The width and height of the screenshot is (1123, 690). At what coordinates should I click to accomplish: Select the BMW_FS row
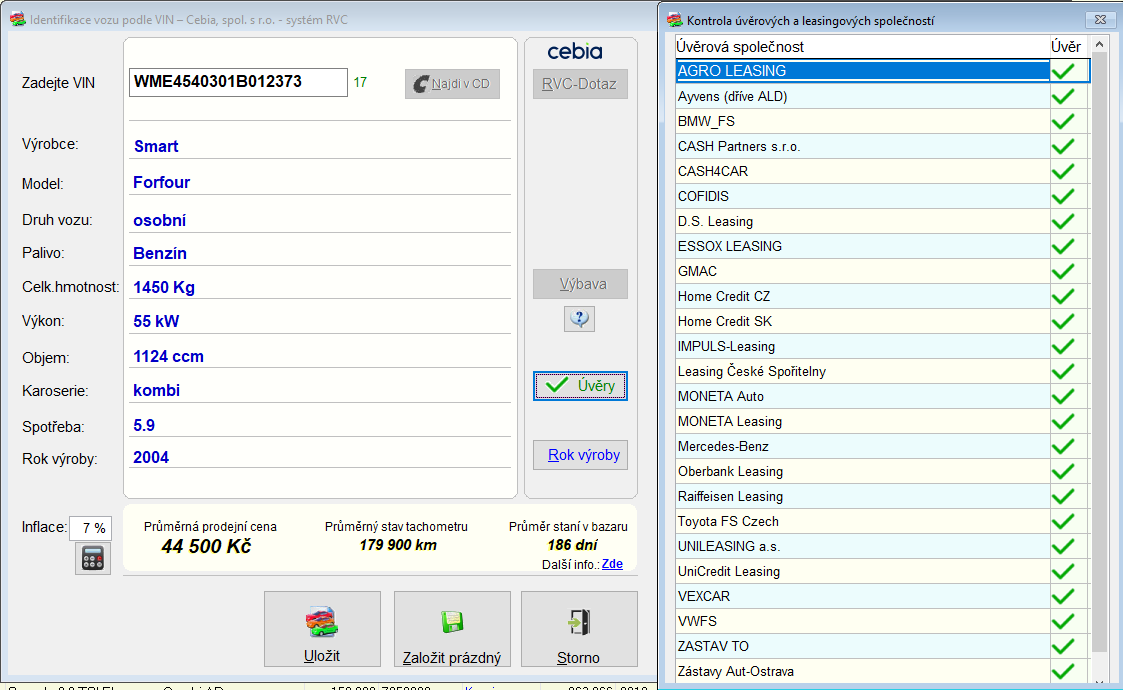[882, 121]
